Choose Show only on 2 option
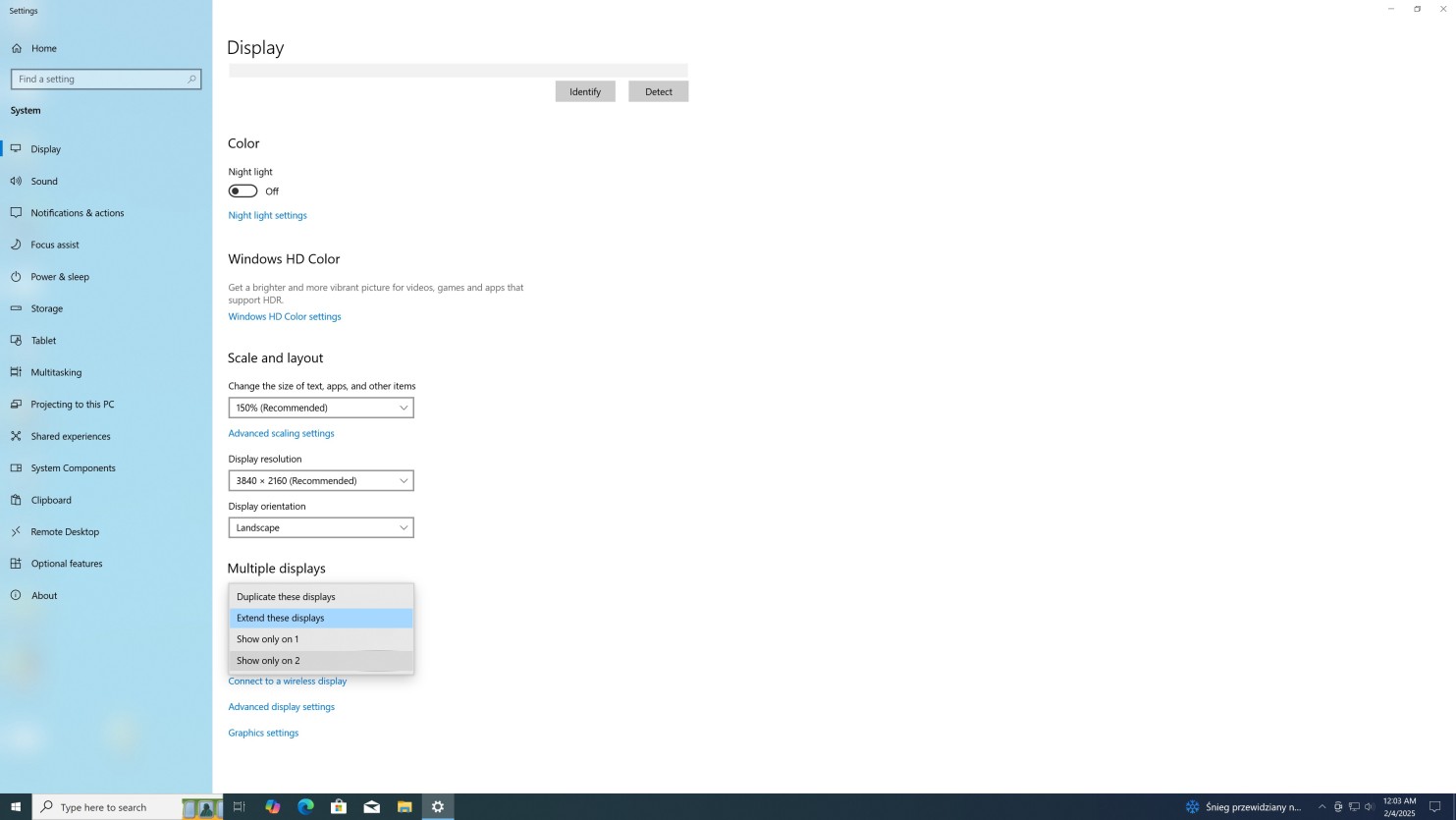This screenshot has width=1456, height=820. click(321, 661)
